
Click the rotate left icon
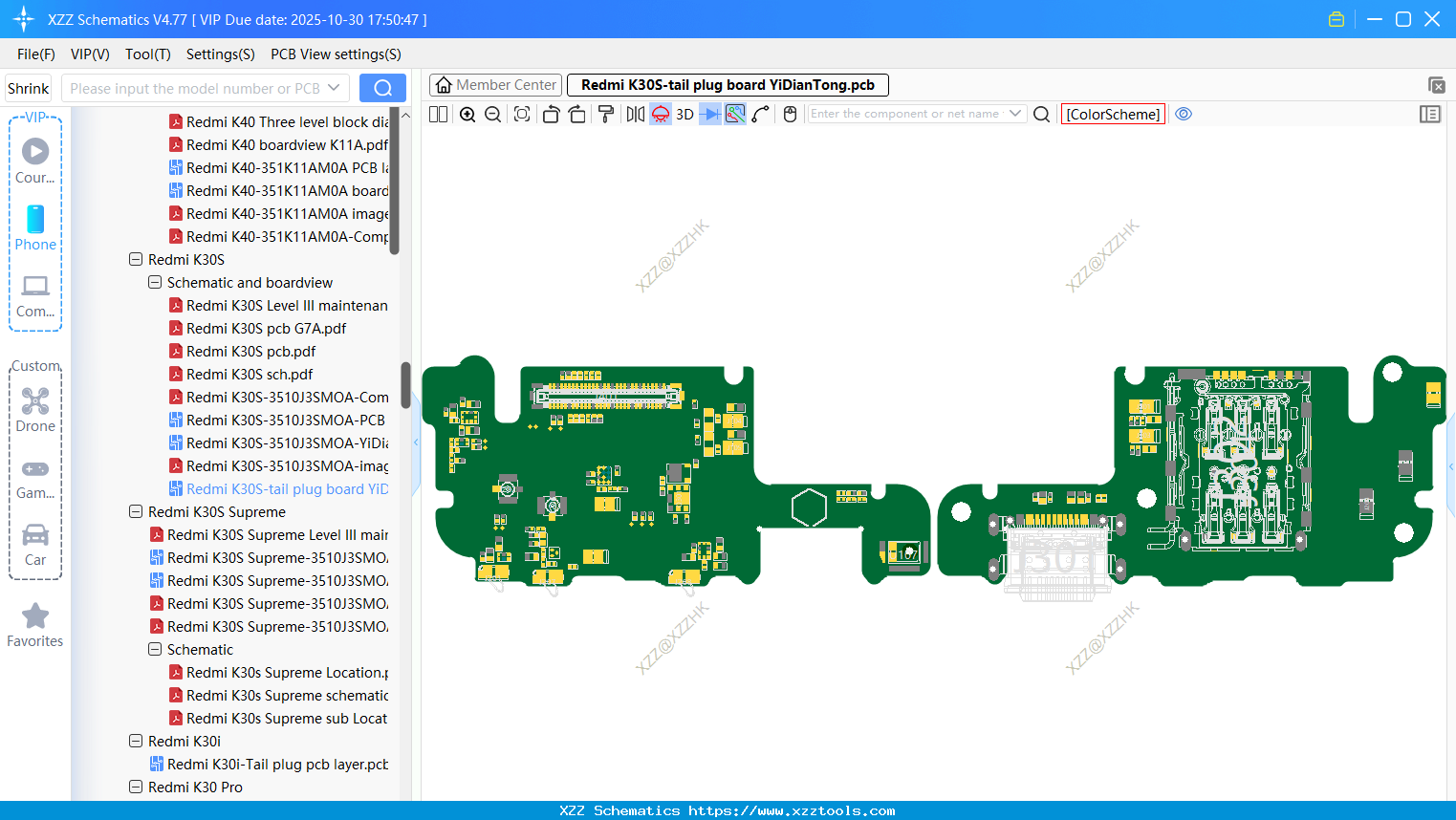551,114
